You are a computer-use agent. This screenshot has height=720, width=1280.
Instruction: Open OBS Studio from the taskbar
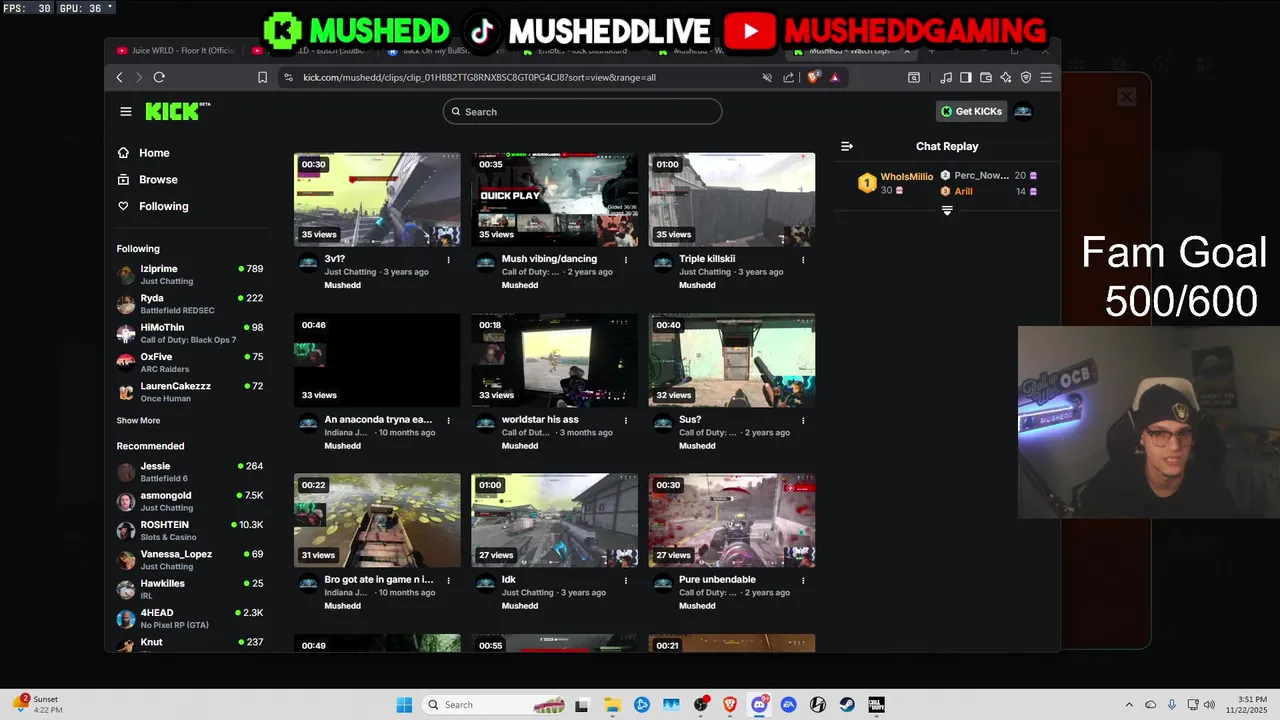pos(700,705)
